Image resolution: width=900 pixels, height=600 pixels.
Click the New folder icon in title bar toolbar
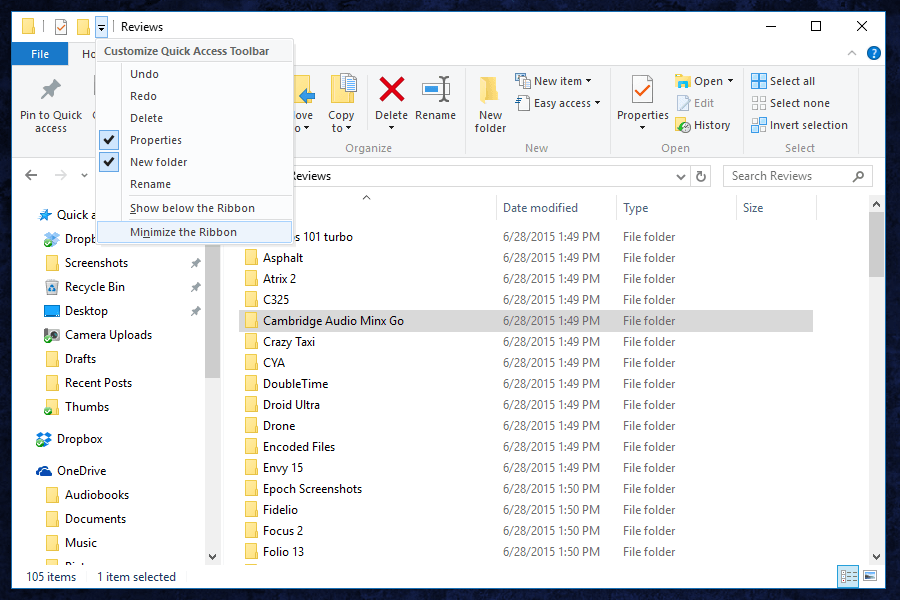pyautogui.click(x=83, y=26)
